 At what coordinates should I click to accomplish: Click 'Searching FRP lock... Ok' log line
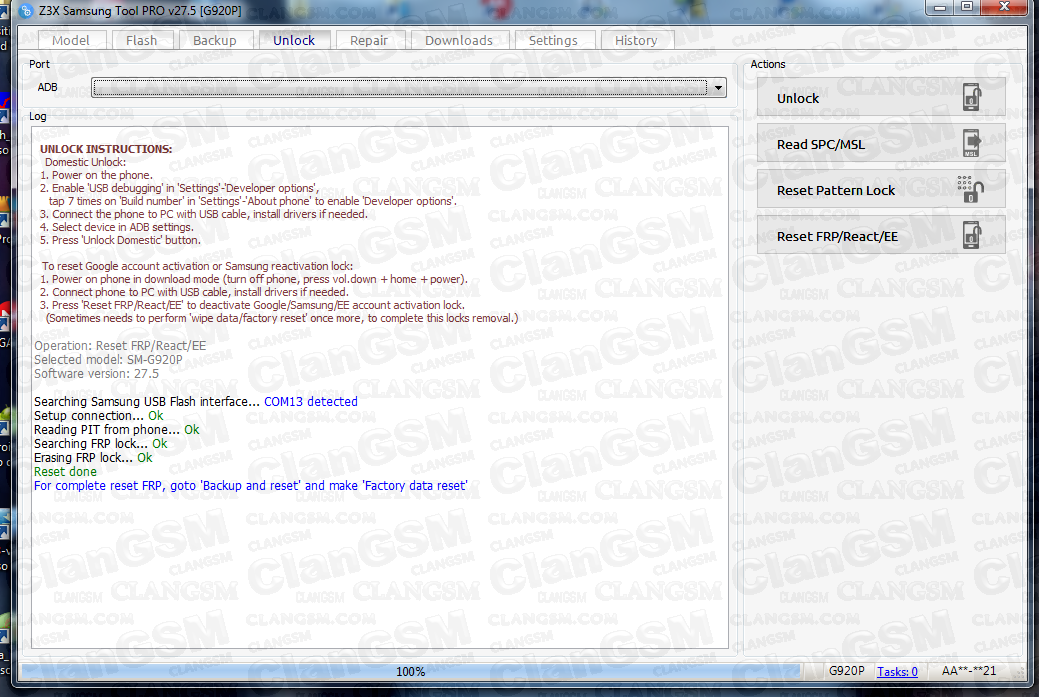click(x=101, y=444)
